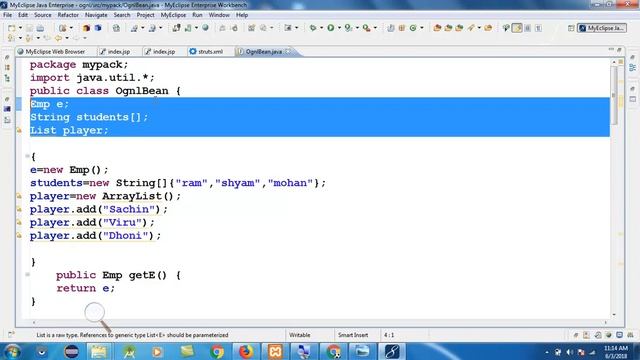Open the Refactor menu

68,15
